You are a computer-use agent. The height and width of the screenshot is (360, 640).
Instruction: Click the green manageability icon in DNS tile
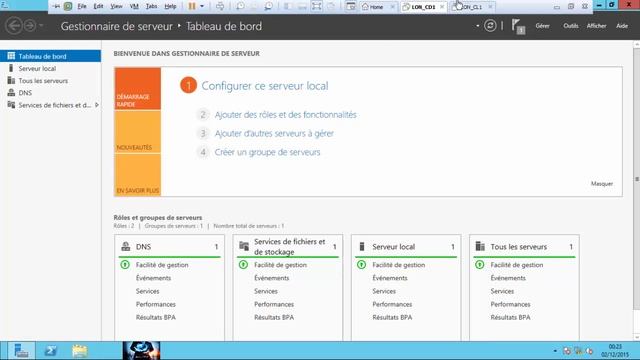tap(125, 264)
